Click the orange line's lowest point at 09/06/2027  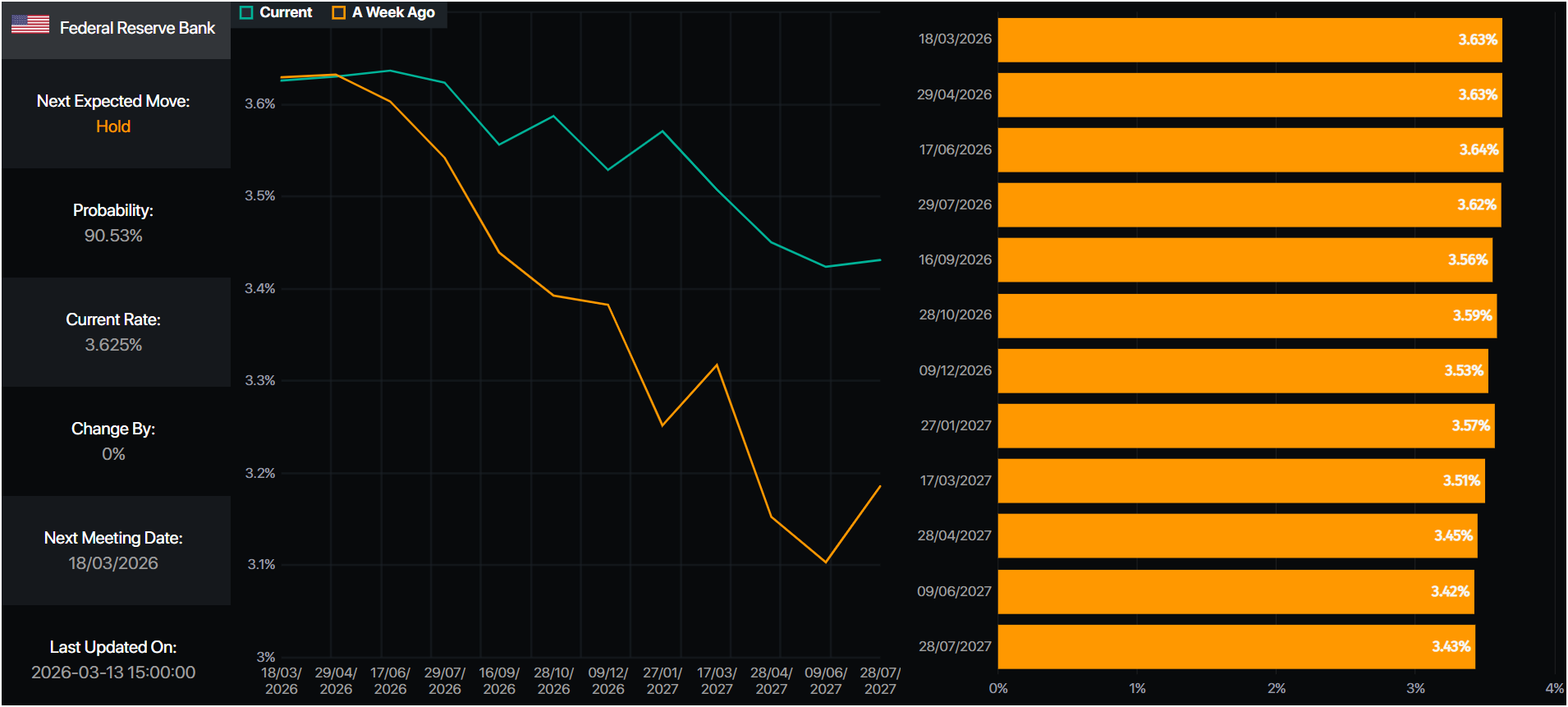point(826,562)
